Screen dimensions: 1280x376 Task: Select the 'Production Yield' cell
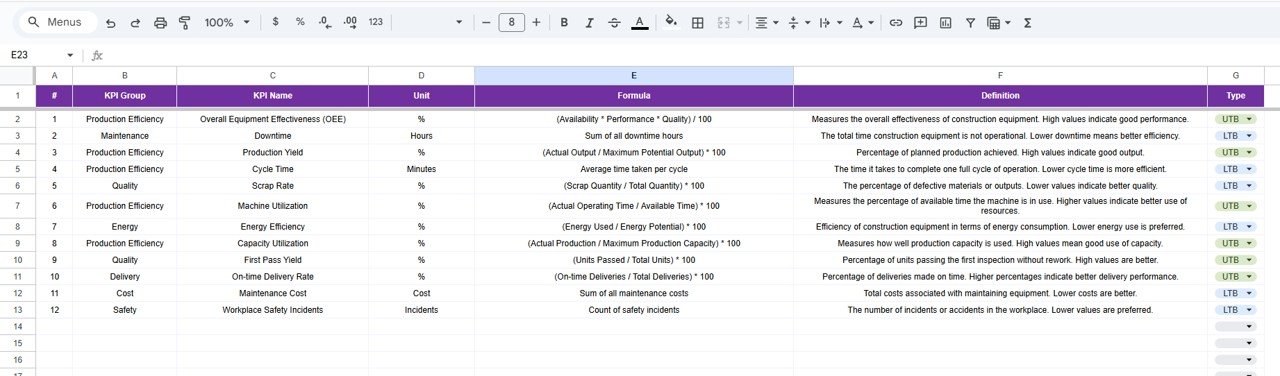point(272,152)
